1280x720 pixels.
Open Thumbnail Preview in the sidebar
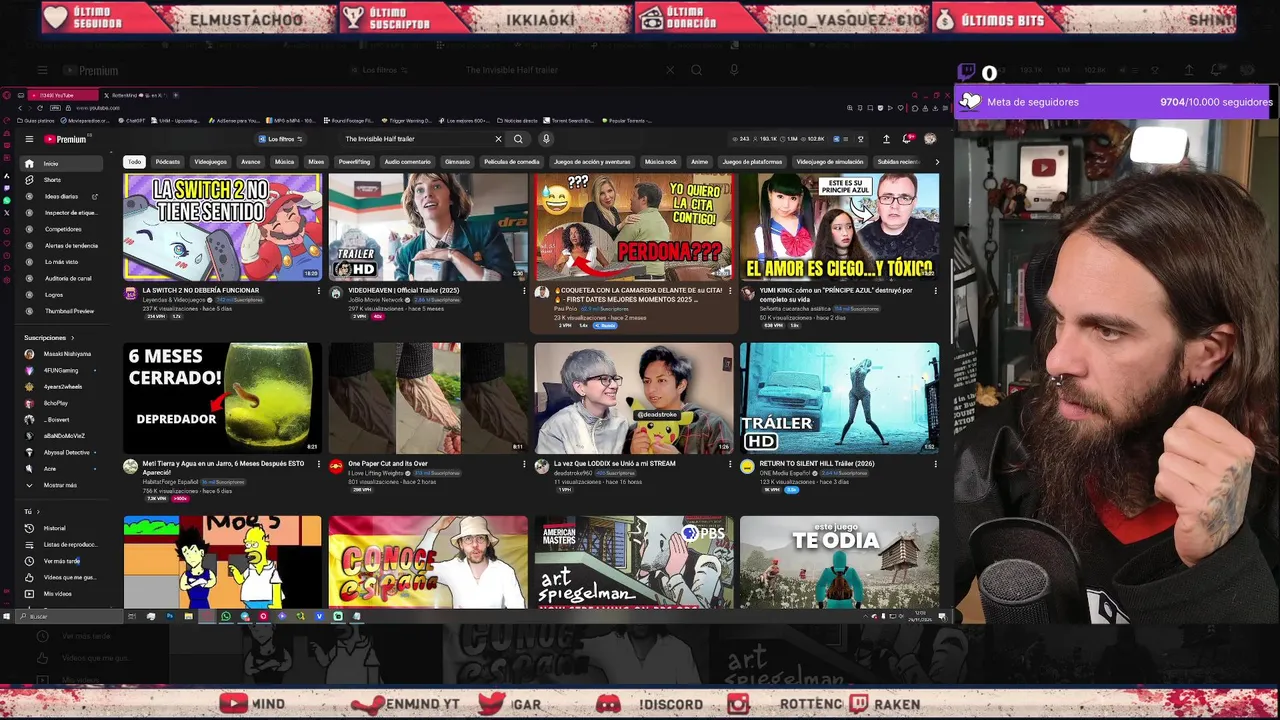coord(62,311)
